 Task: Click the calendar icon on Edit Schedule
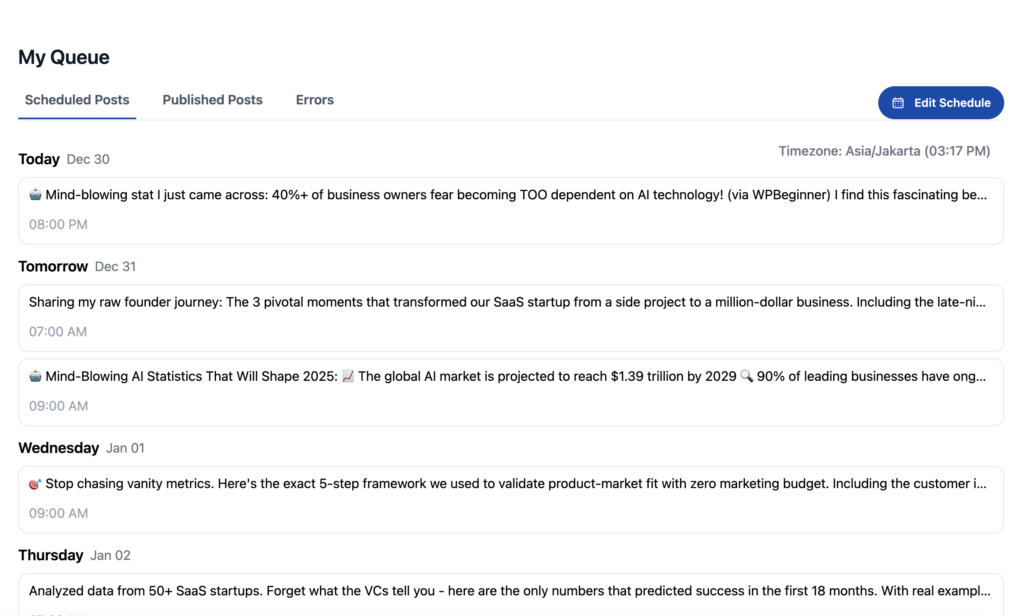point(898,103)
